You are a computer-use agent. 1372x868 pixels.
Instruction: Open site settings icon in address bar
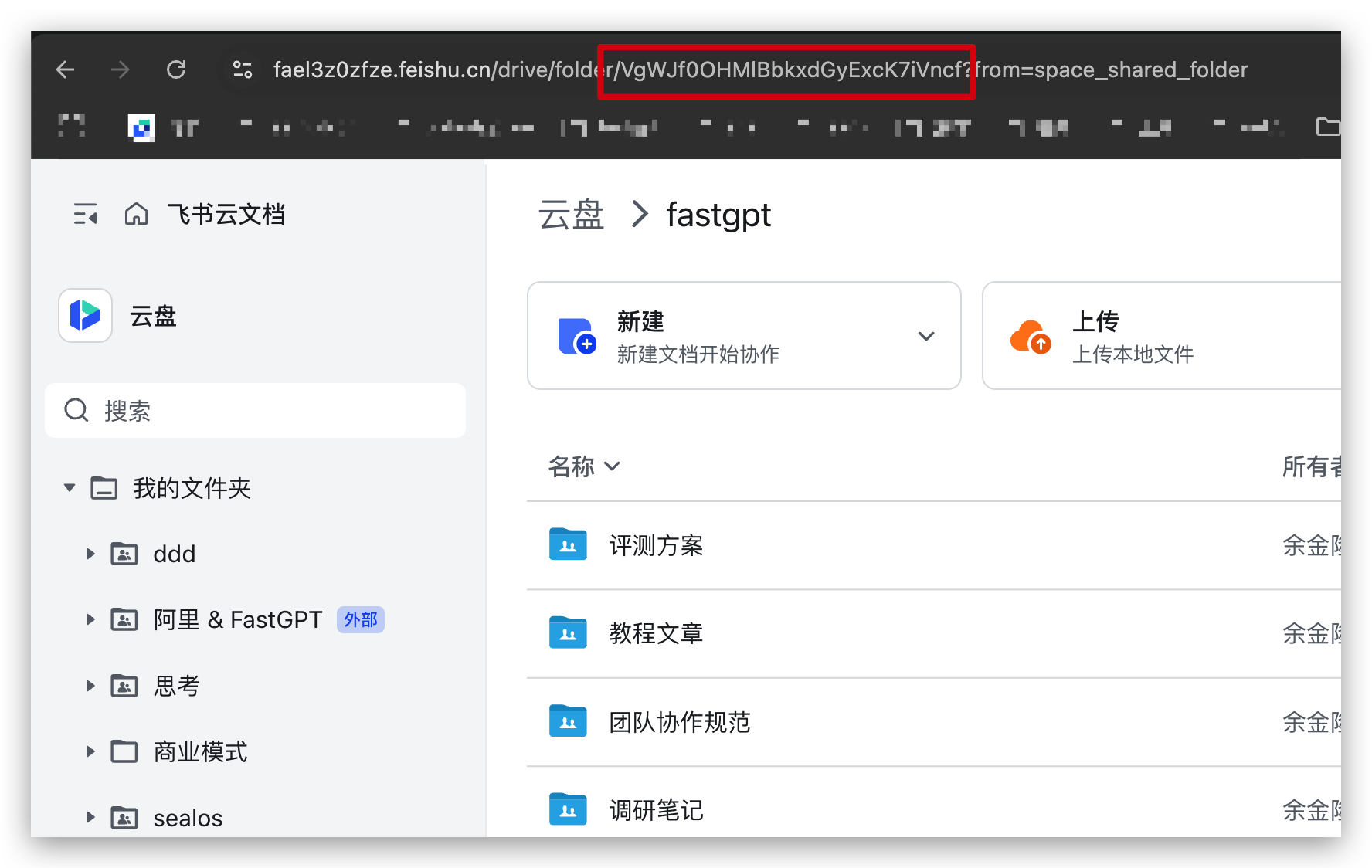pos(243,70)
